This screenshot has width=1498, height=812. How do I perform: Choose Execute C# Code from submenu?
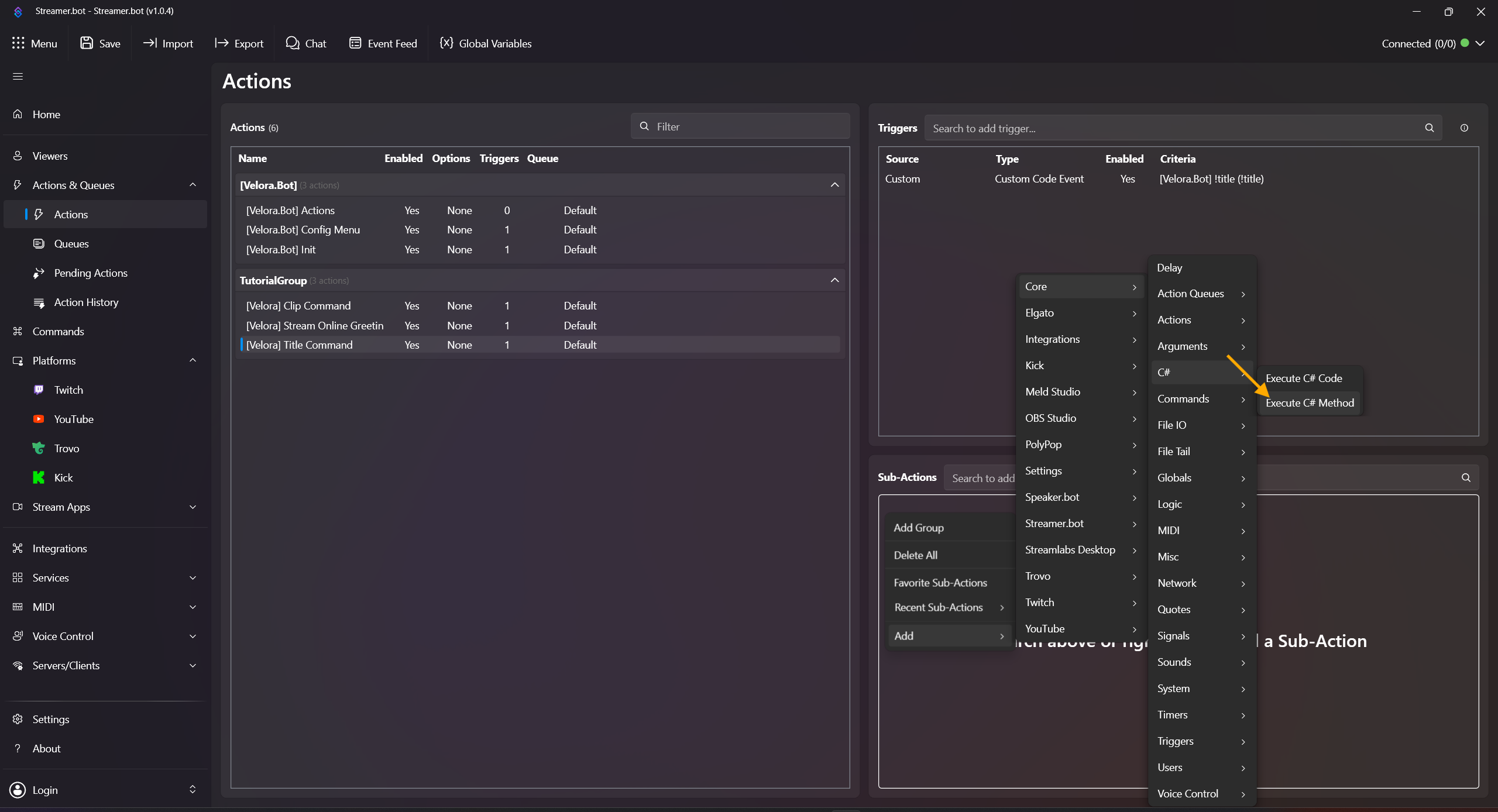click(x=1304, y=379)
